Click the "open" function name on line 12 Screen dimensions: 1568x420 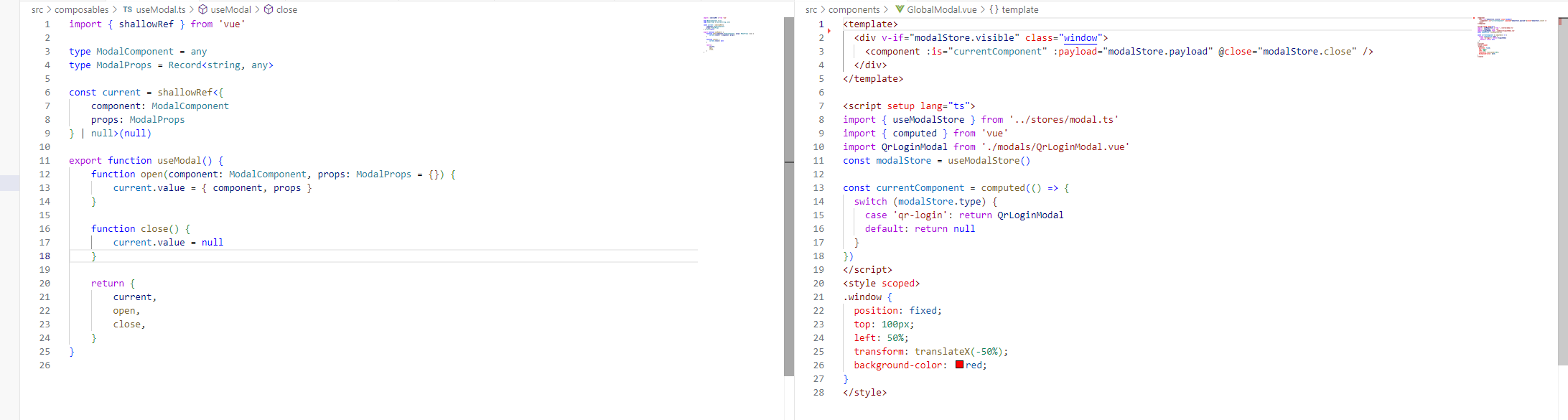click(151, 174)
